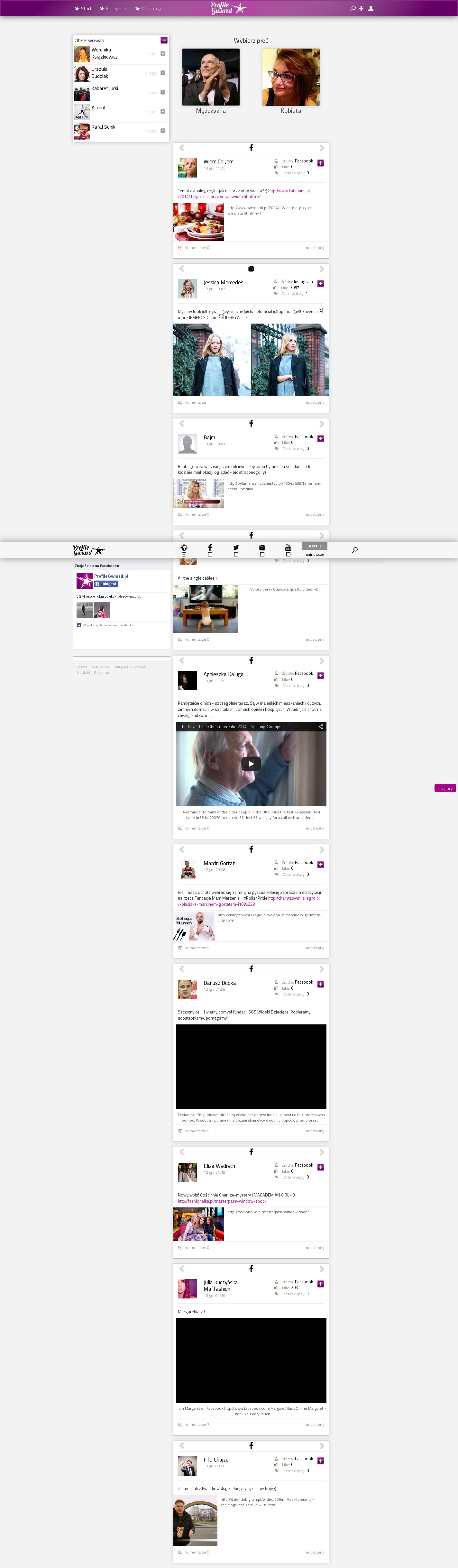
Task: Play the Silver Line Christmas Film video
Action: (x=251, y=764)
